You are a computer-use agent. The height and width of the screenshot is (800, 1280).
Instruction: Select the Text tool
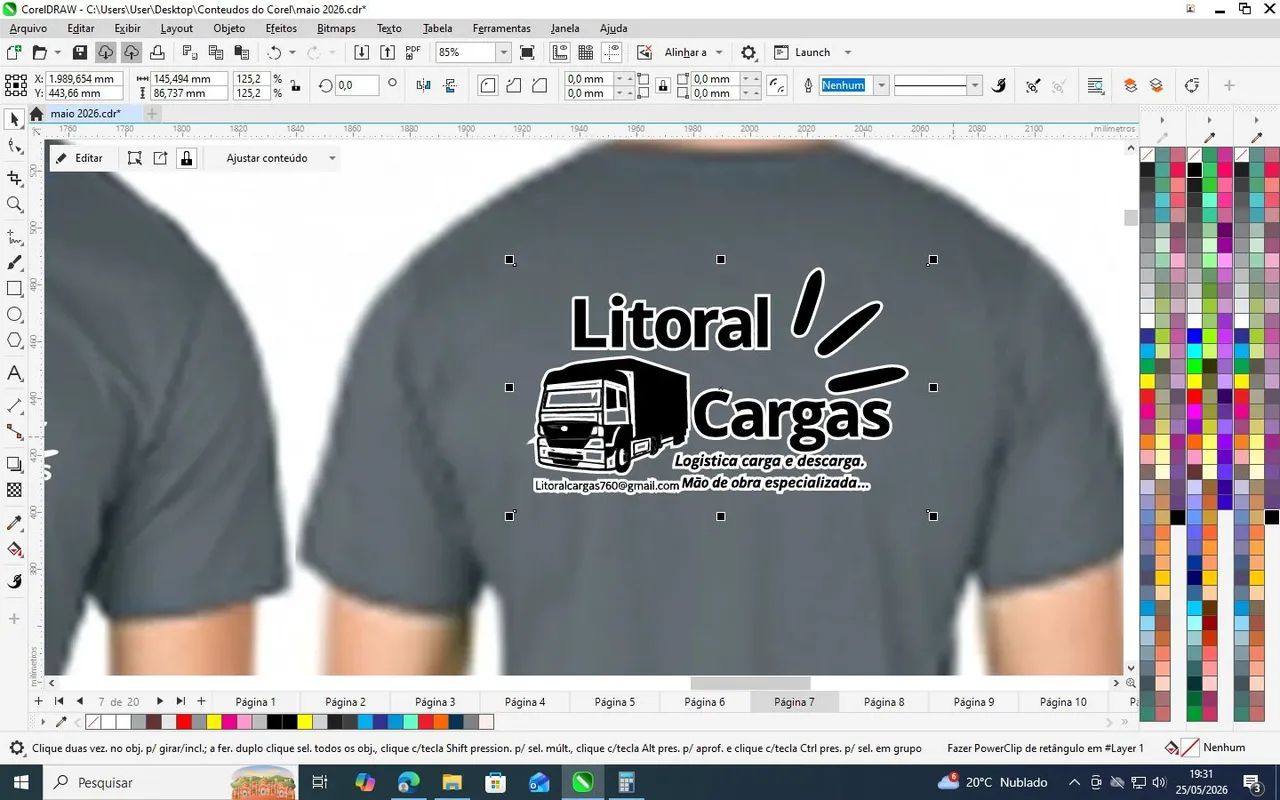click(x=14, y=374)
